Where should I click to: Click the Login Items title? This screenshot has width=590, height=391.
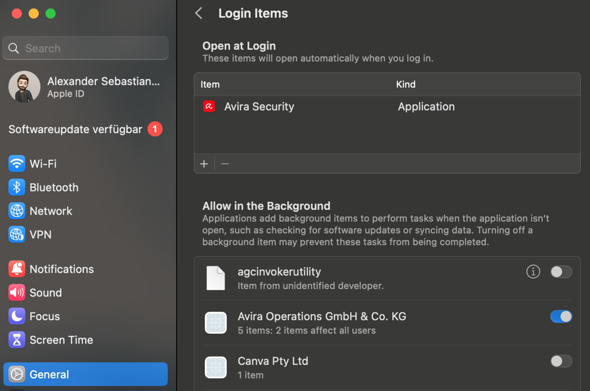[x=253, y=14]
